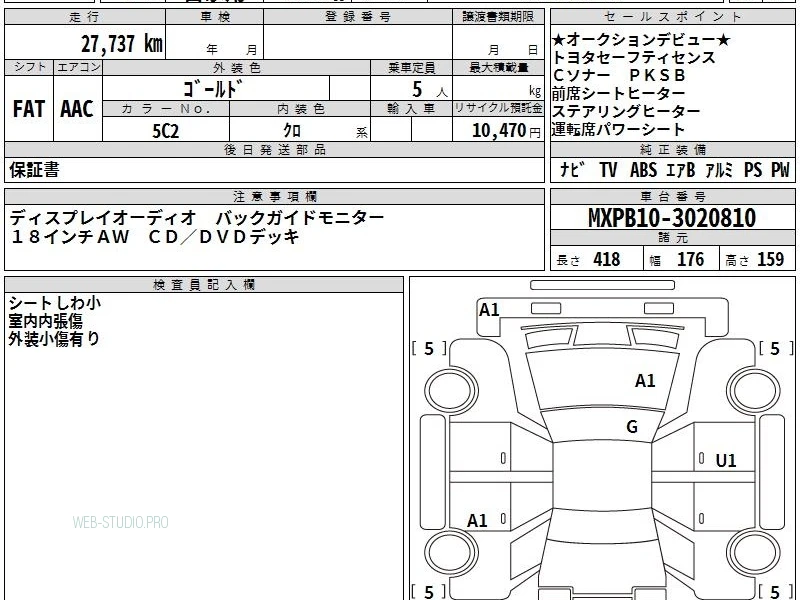Image resolution: width=800 pixels, height=600 pixels.
Task: Click the 保証書 entry
Action: [34, 169]
